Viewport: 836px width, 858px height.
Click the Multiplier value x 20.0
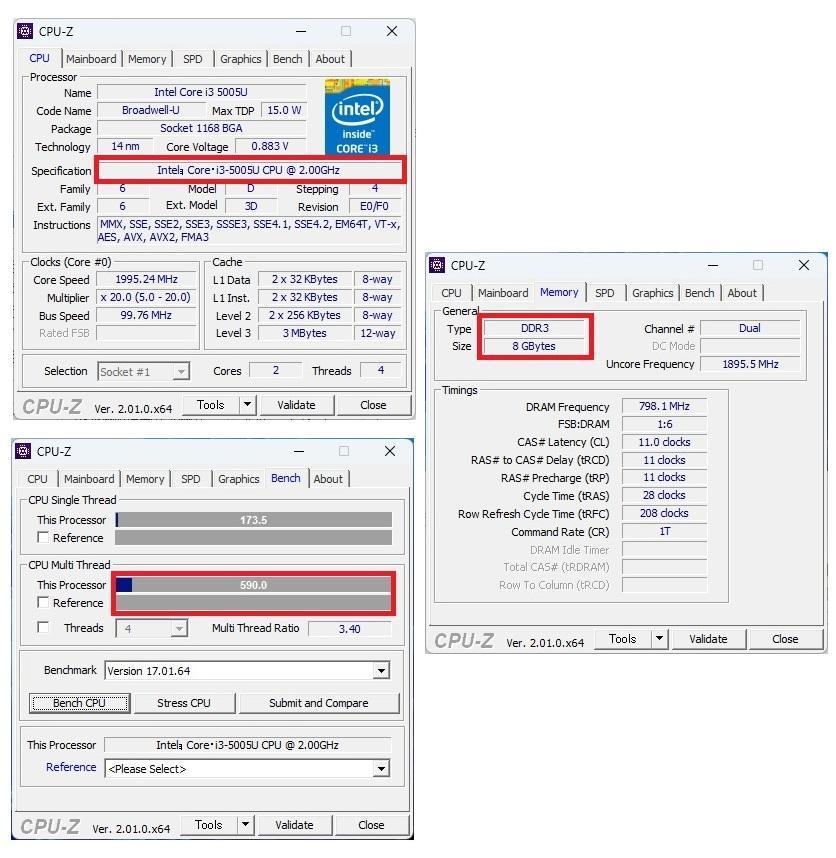146,297
